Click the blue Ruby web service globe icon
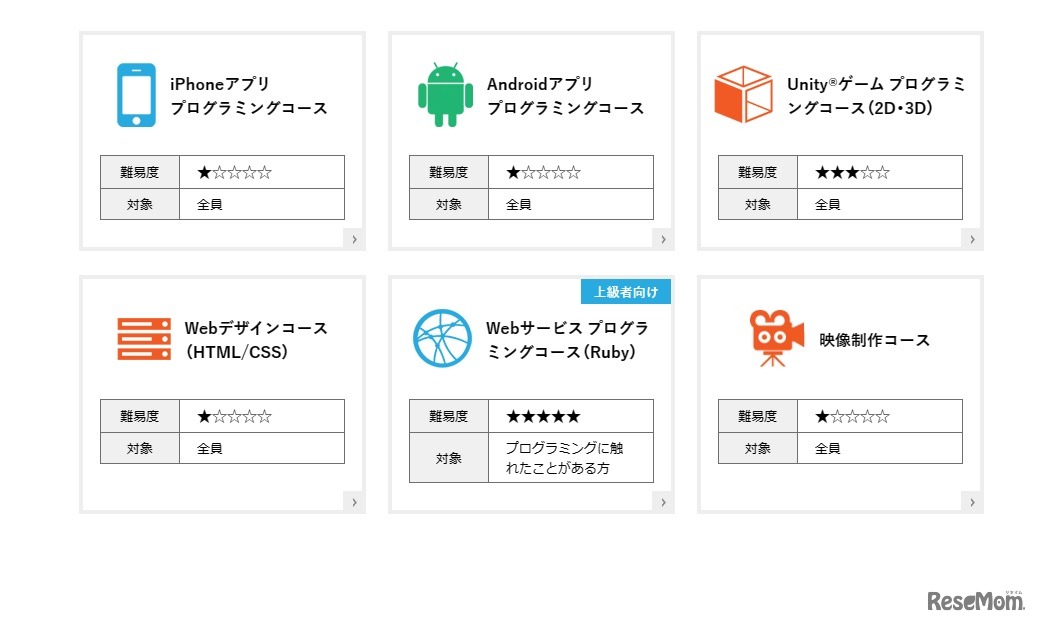This screenshot has height=624, width=1038. pyautogui.click(x=442, y=338)
